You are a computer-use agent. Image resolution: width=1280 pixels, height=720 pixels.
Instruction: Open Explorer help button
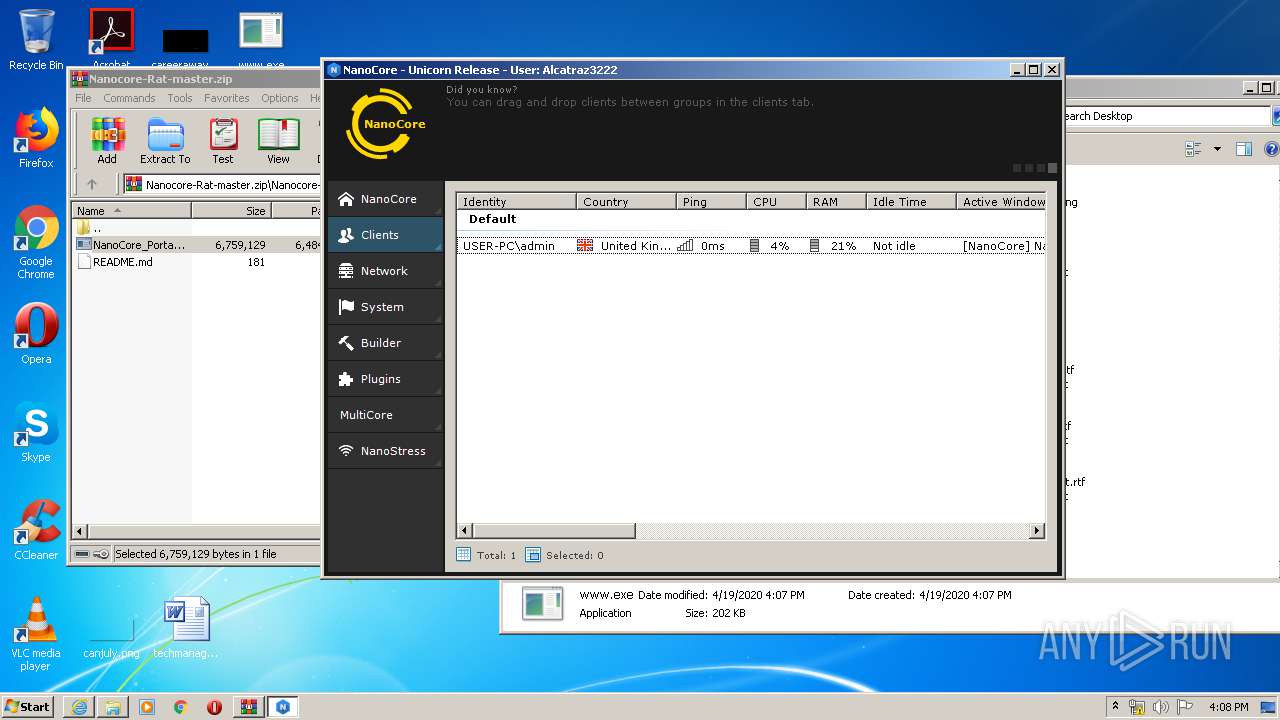coord(1271,149)
